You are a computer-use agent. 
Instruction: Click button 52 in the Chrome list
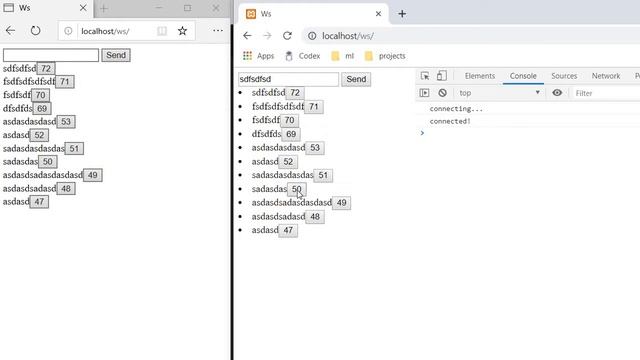pyautogui.click(x=288, y=162)
